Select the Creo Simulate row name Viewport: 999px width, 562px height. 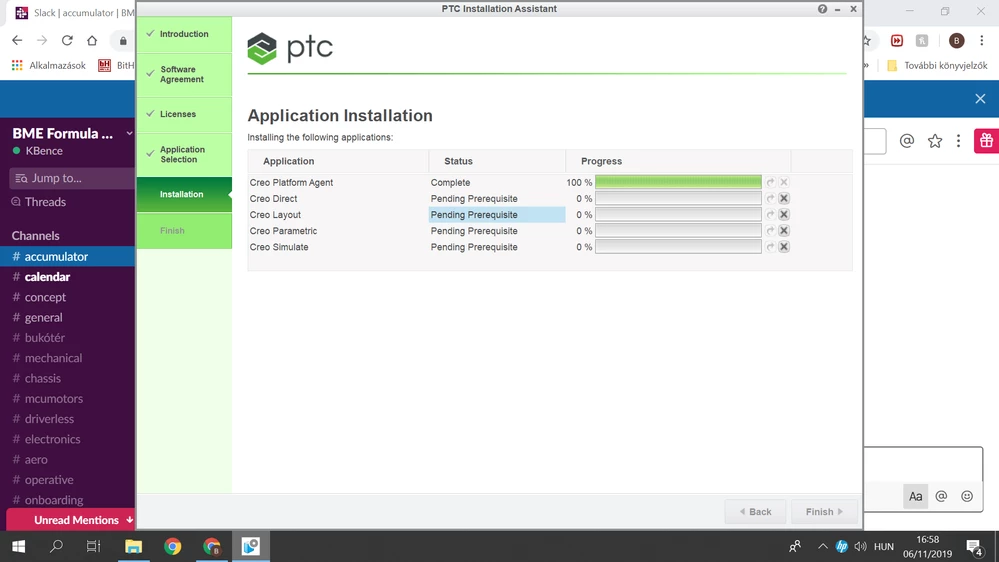click(x=279, y=247)
